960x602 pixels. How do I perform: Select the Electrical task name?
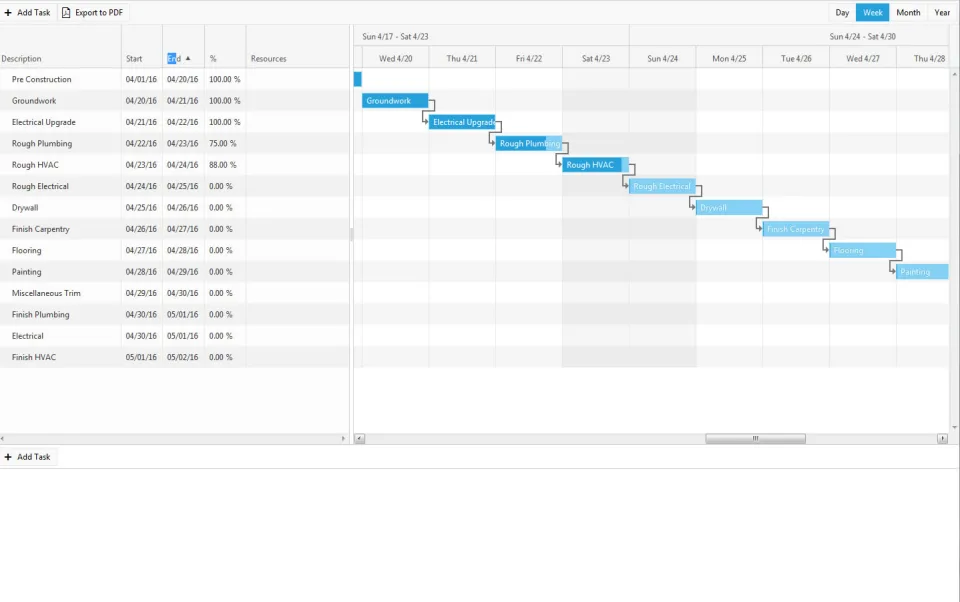pos(28,336)
